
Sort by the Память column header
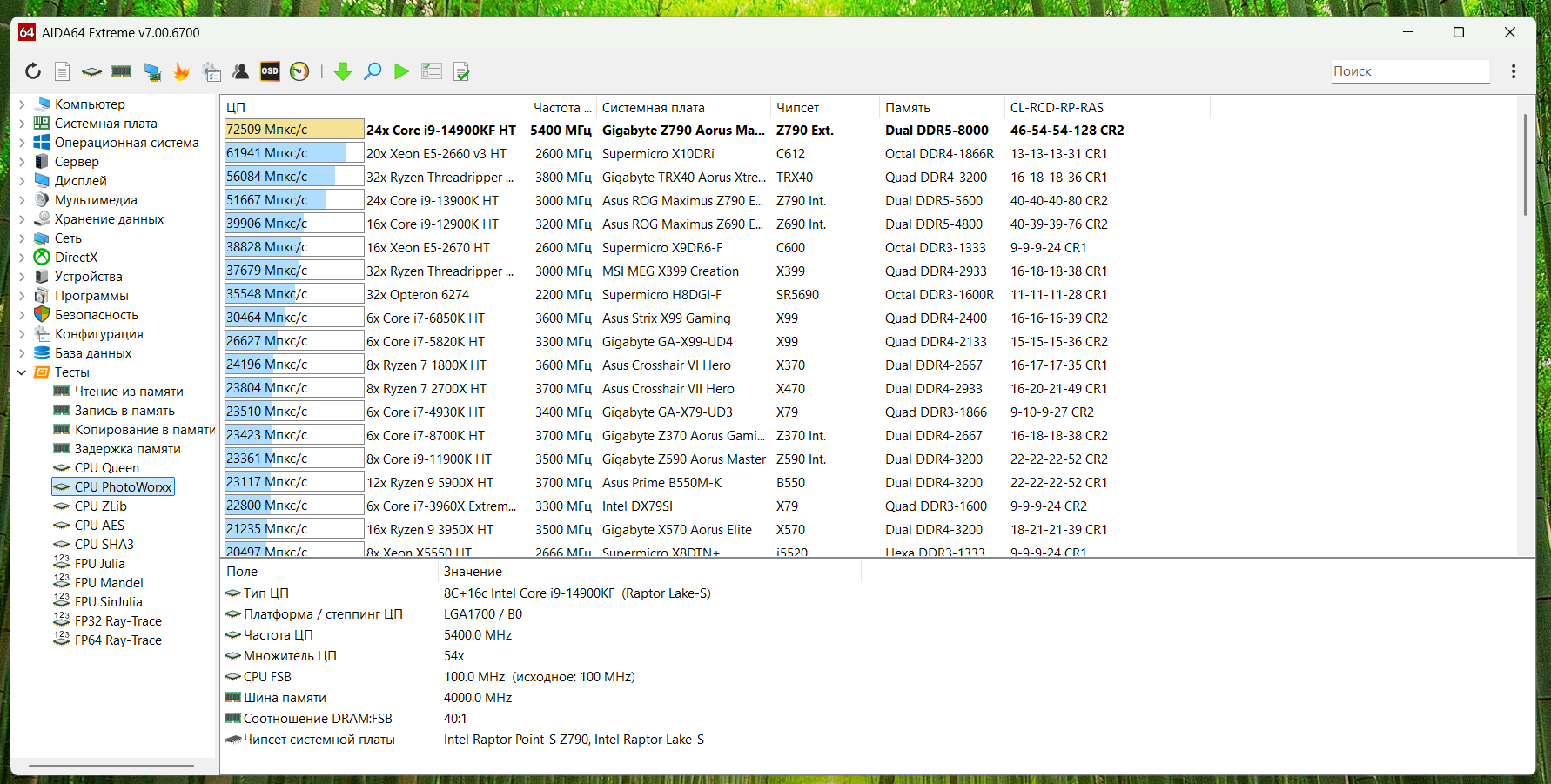coord(942,108)
